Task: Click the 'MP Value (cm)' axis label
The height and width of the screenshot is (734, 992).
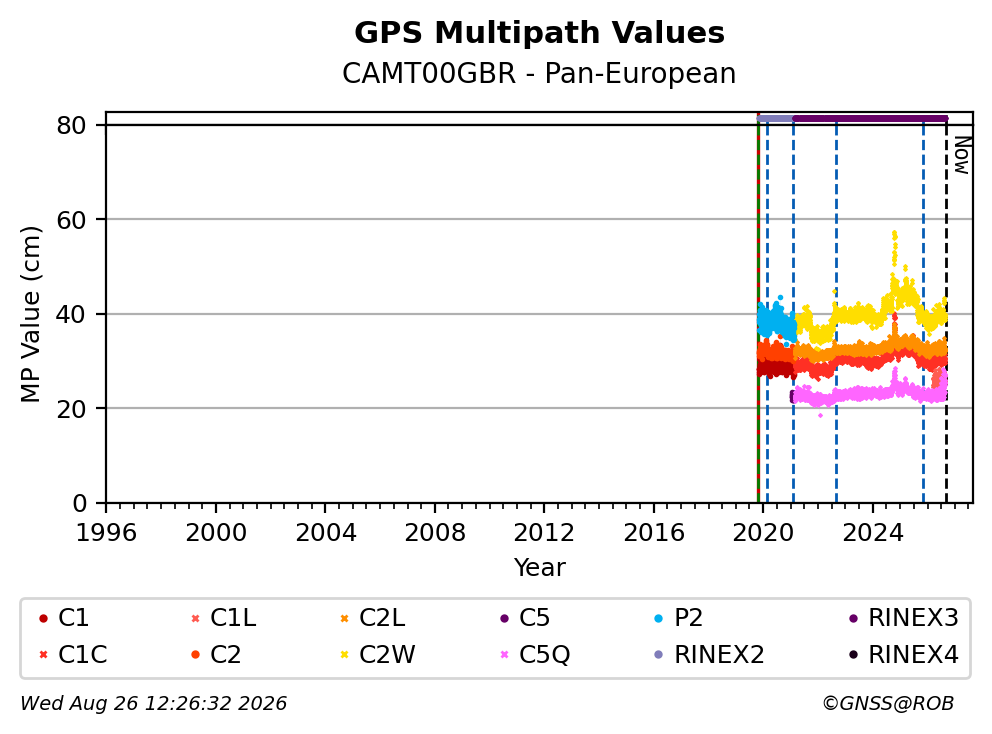Action: pyautogui.click(x=30, y=314)
